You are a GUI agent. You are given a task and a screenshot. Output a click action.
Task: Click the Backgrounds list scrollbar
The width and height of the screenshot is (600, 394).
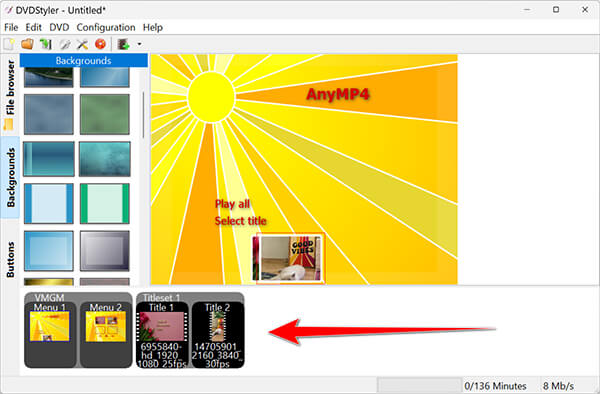[x=143, y=115]
